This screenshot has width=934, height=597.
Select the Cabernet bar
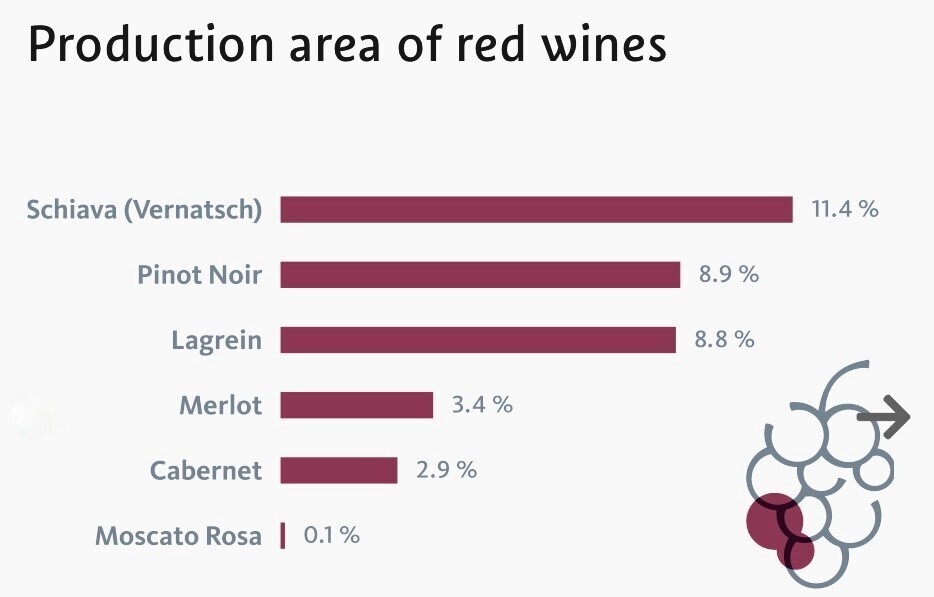[x=339, y=471]
